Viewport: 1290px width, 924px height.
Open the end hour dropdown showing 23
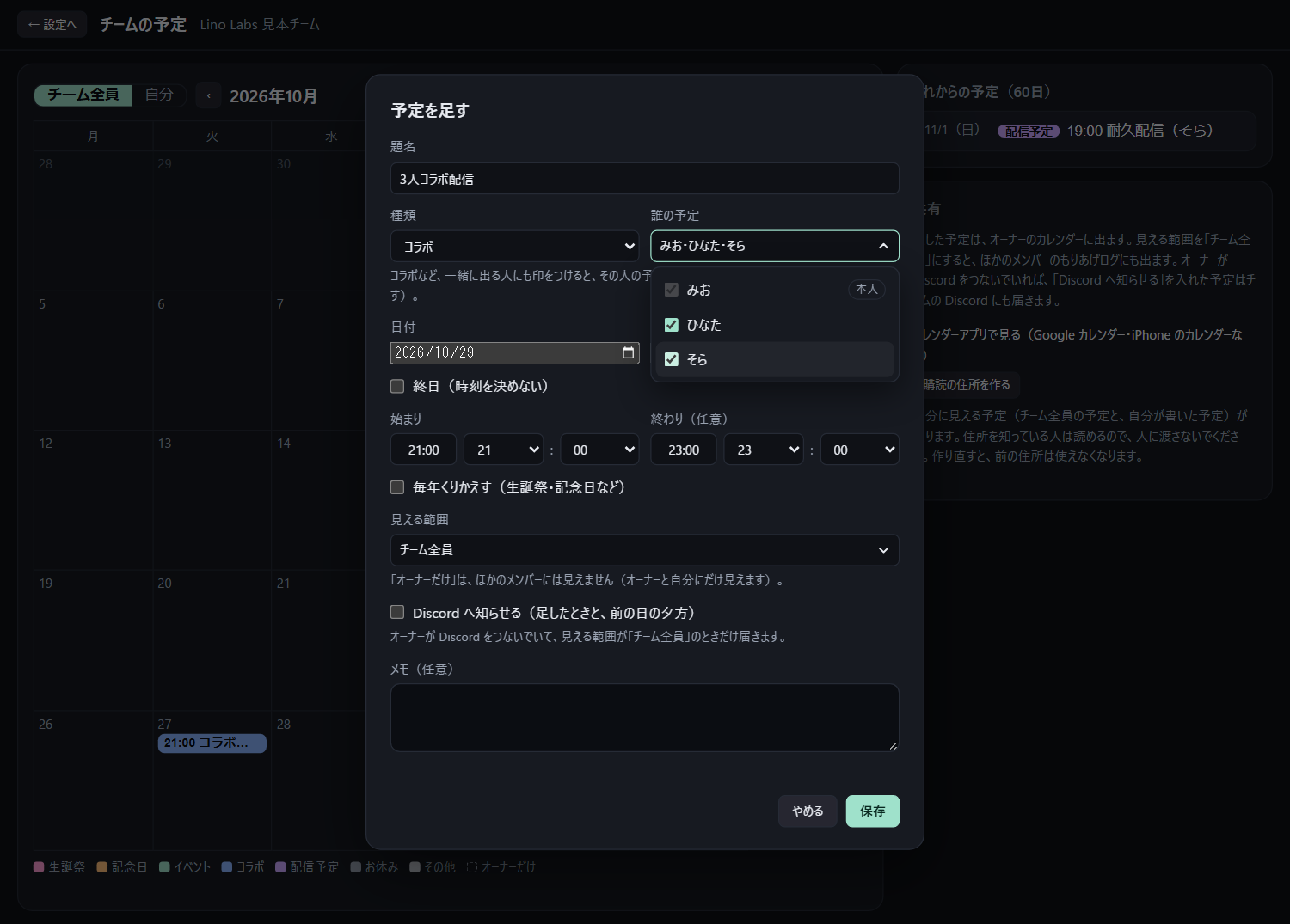tap(764, 450)
